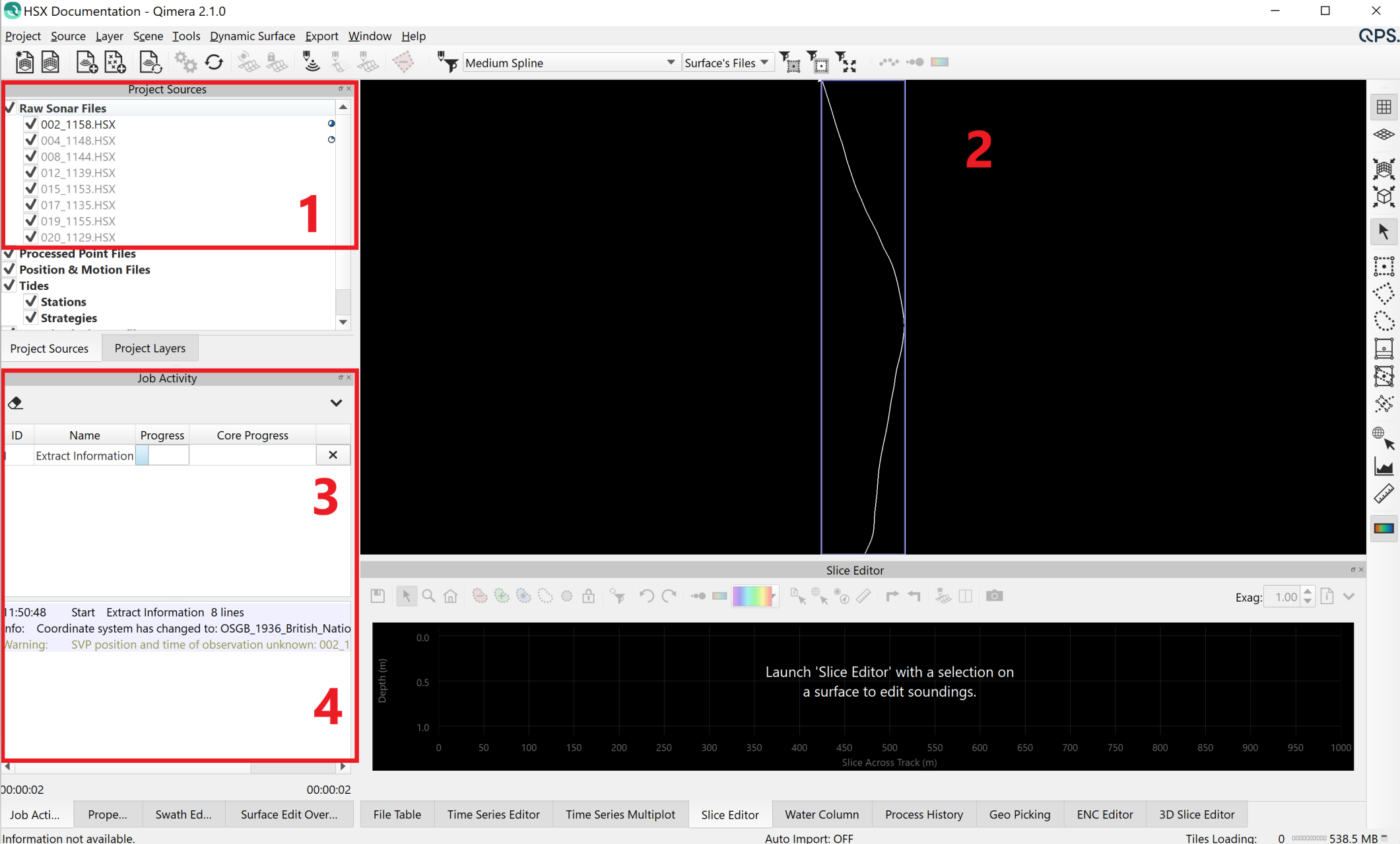Viewport: 1400px width, 844px height.
Task: Click the Undo arrow in Slice Editor
Action: [x=646, y=596]
